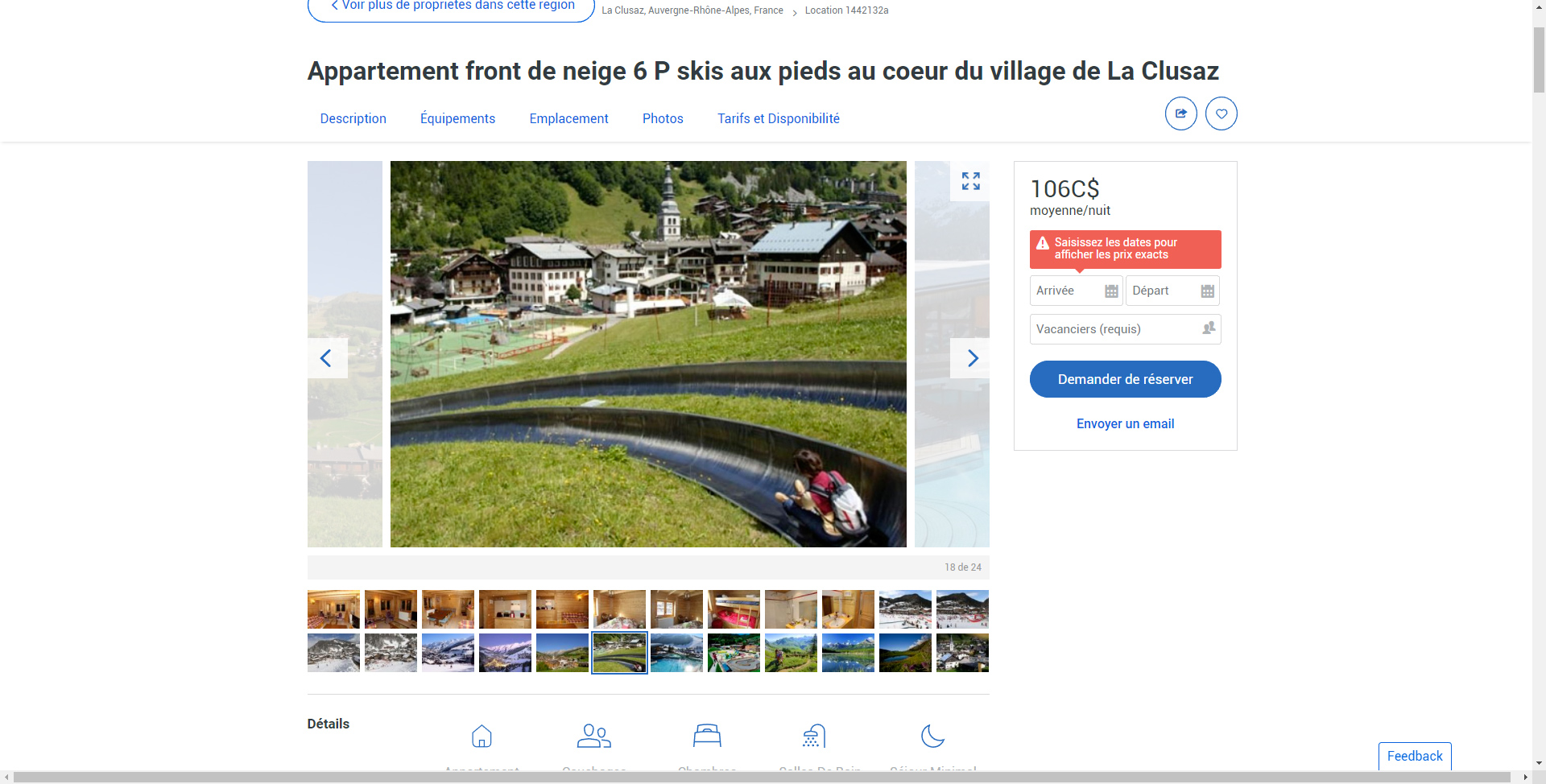The width and height of the screenshot is (1546, 784).
Task: Switch to the Équipements tab
Action: (457, 118)
